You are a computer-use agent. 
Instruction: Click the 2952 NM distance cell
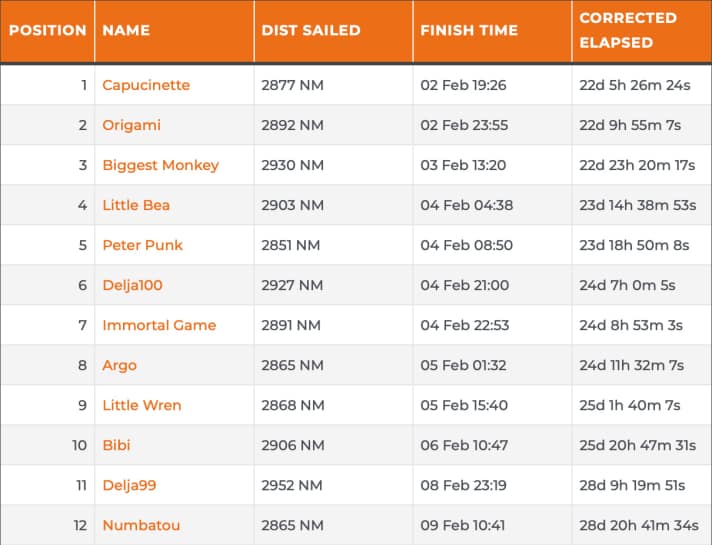[x=292, y=485]
